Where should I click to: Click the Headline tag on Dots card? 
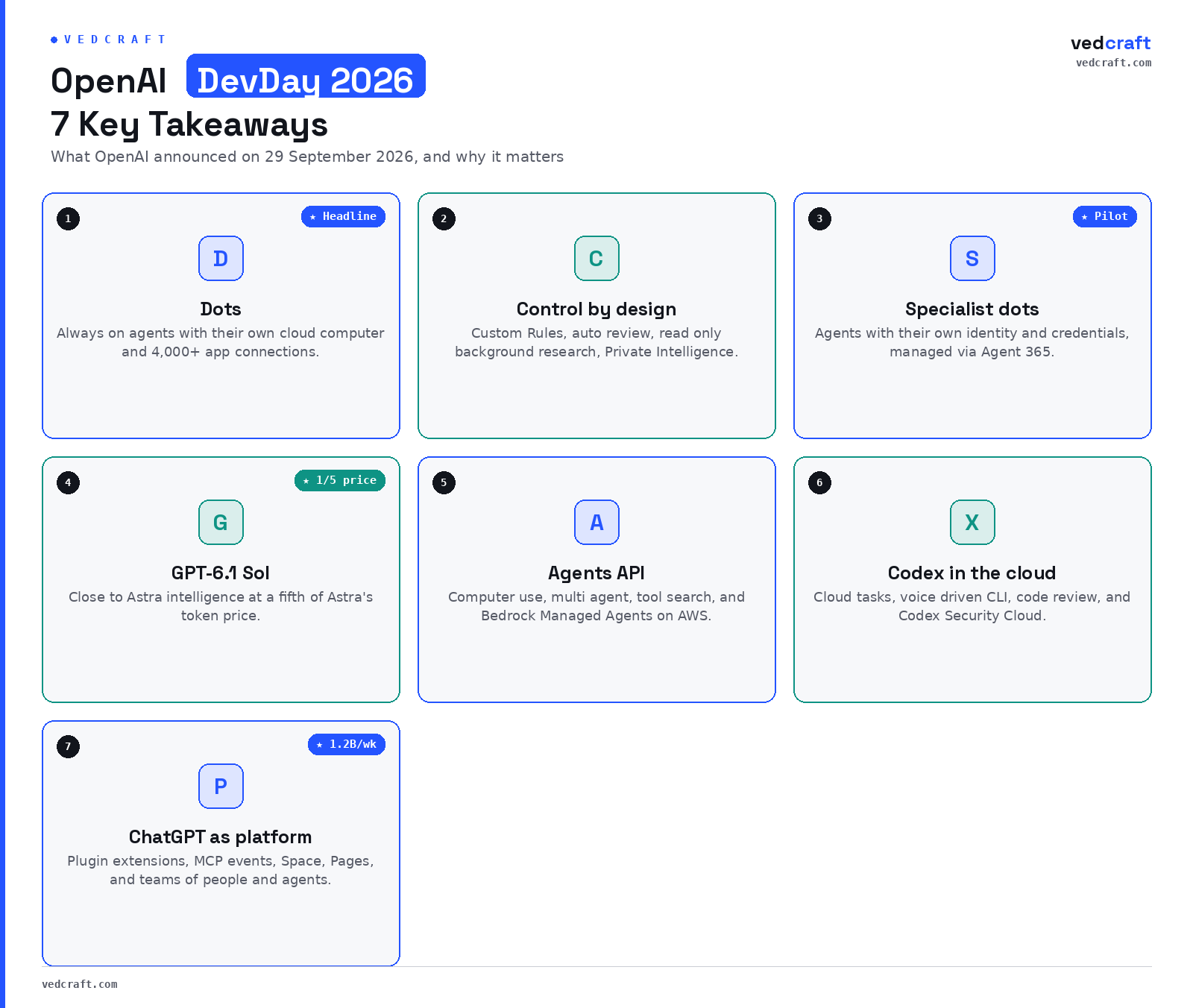point(343,216)
